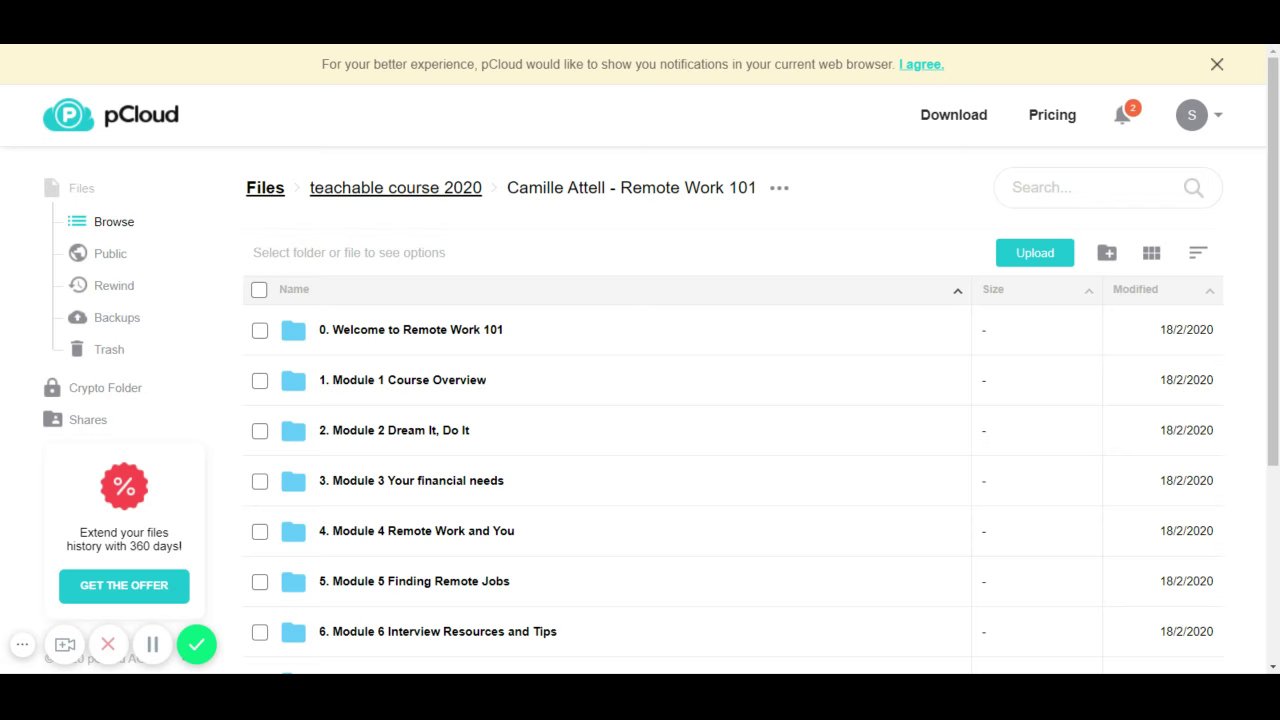Open Trash in the sidebar
Viewport: 1280px width, 720px height.
click(109, 350)
